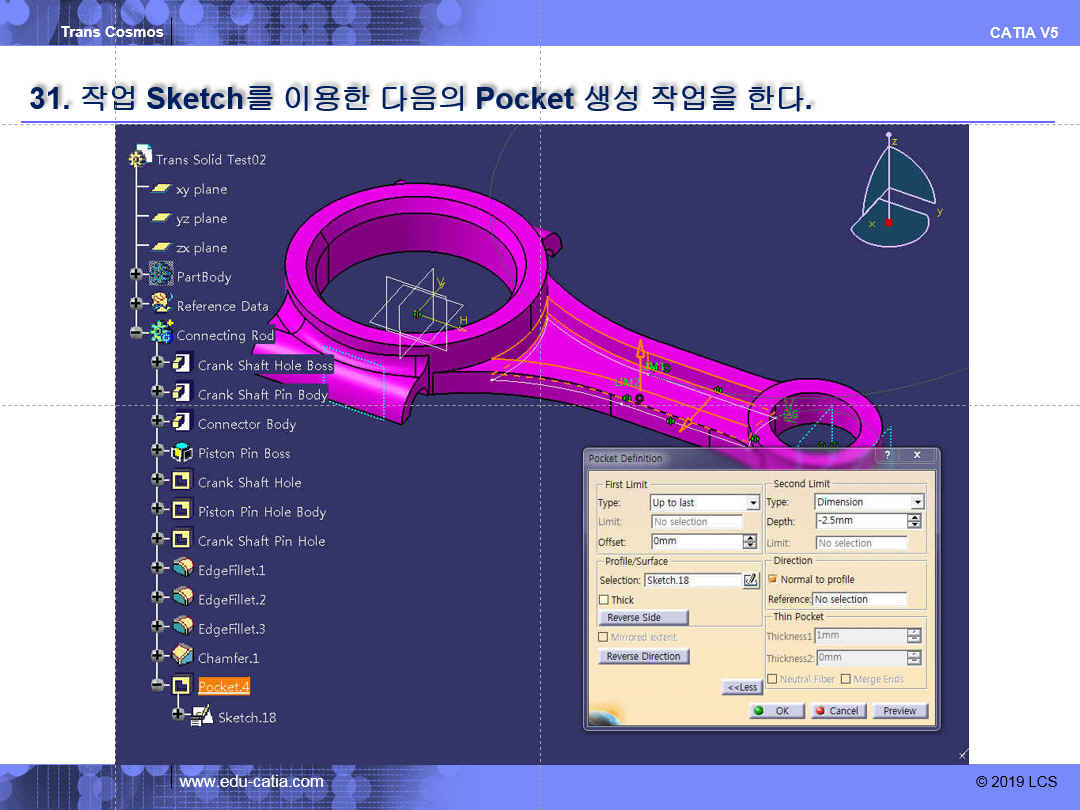Click the help question mark in dialog

[887, 456]
